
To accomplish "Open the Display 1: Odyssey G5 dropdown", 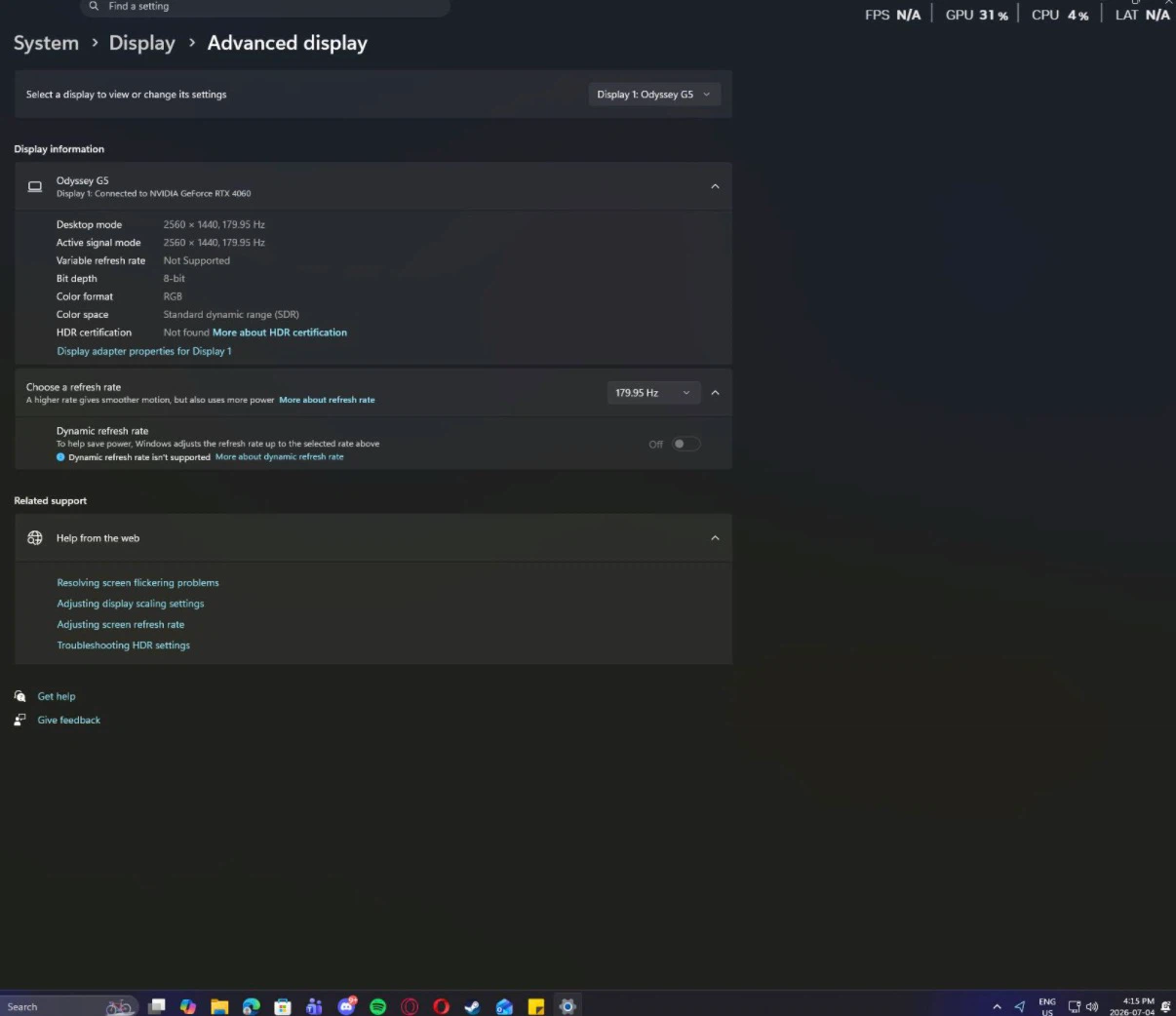I will click(653, 95).
